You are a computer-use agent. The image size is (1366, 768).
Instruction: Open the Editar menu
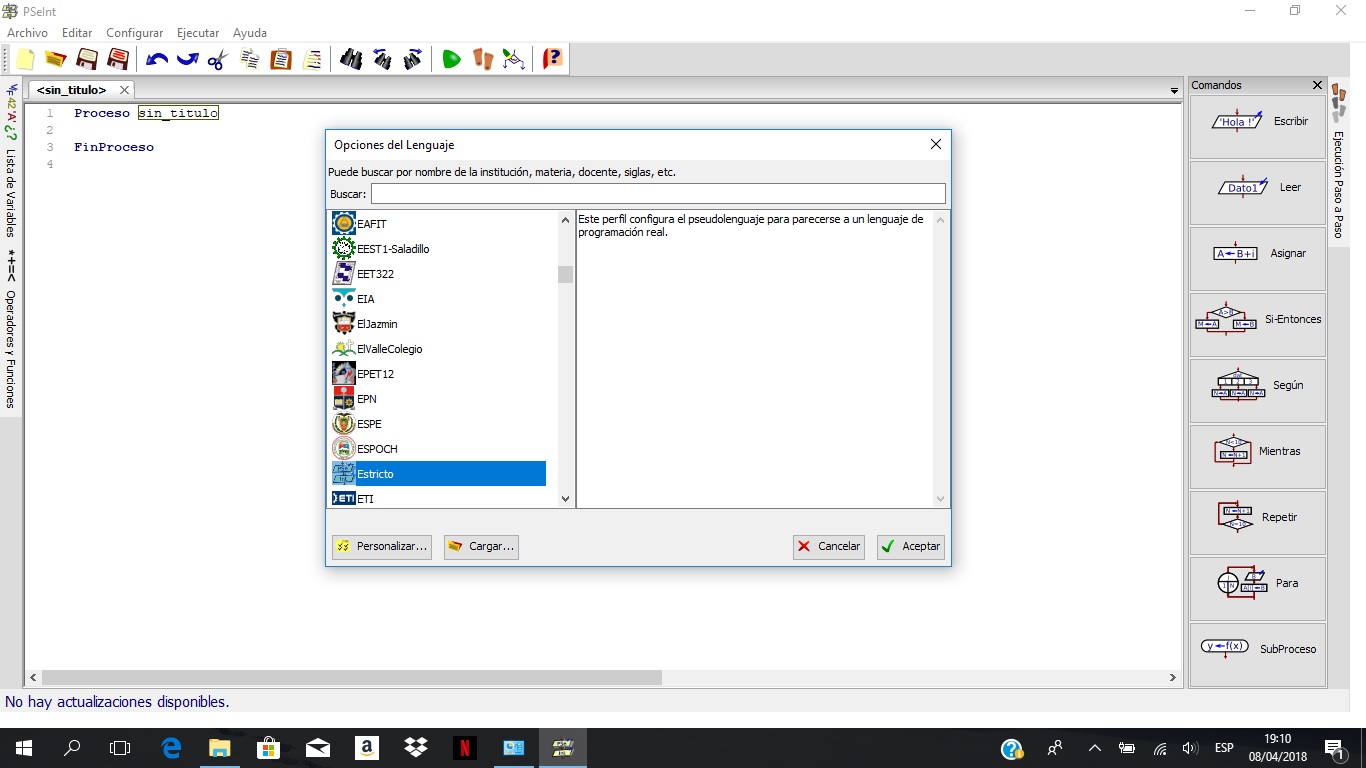[77, 33]
